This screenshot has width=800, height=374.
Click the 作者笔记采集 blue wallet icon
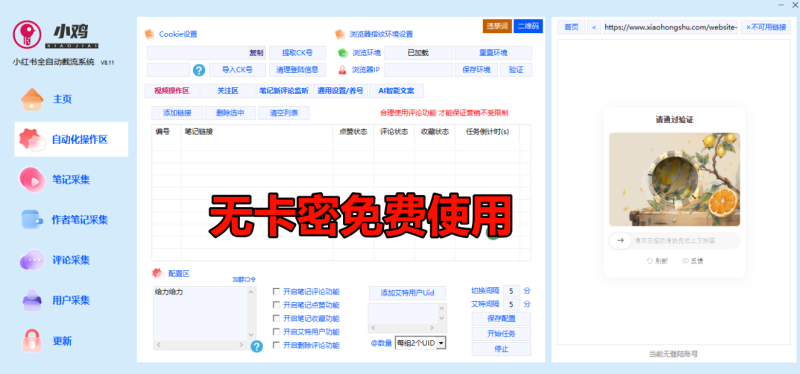click(32, 220)
